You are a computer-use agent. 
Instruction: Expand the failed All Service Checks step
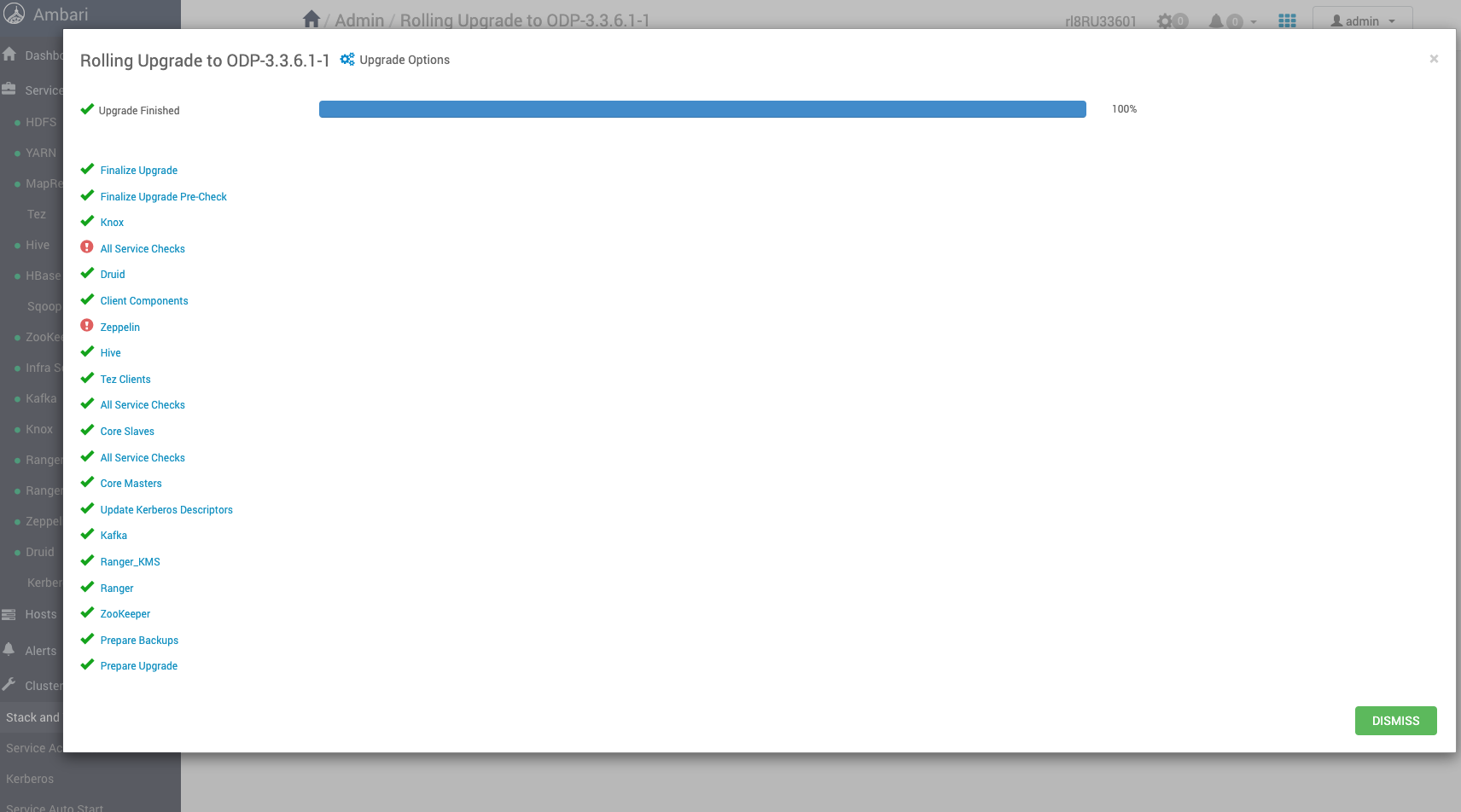[143, 249]
